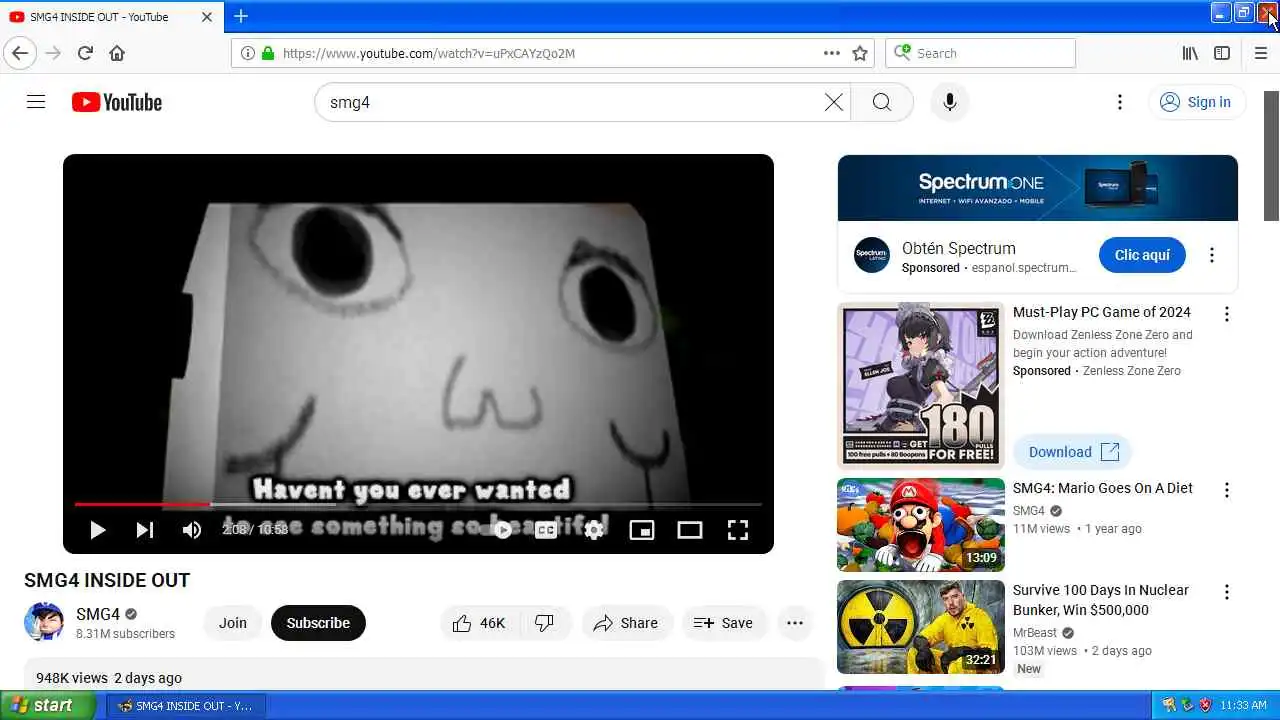Open the Windows start menu

click(x=47, y=705)
